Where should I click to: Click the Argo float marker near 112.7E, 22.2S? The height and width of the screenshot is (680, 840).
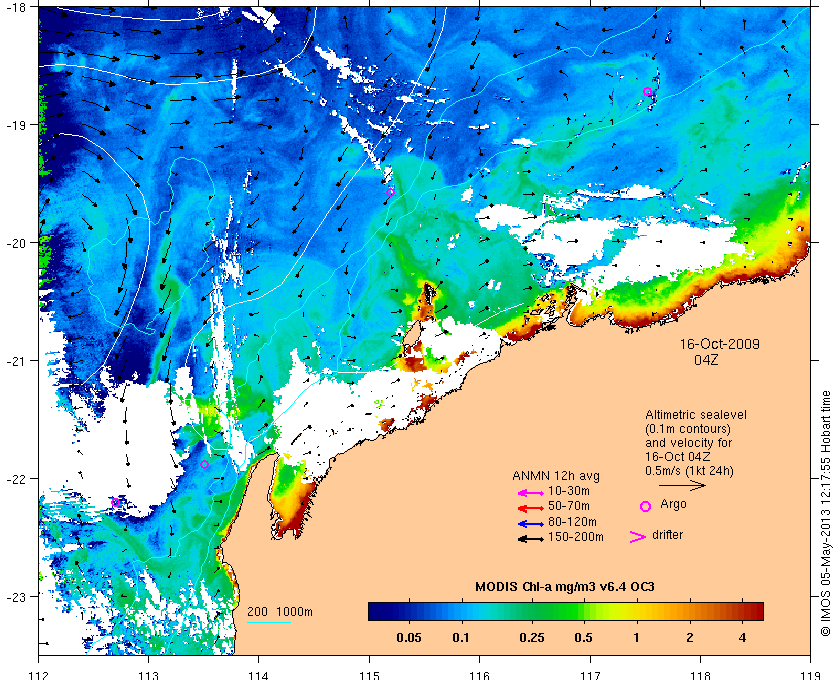click(x=116, y=502)
